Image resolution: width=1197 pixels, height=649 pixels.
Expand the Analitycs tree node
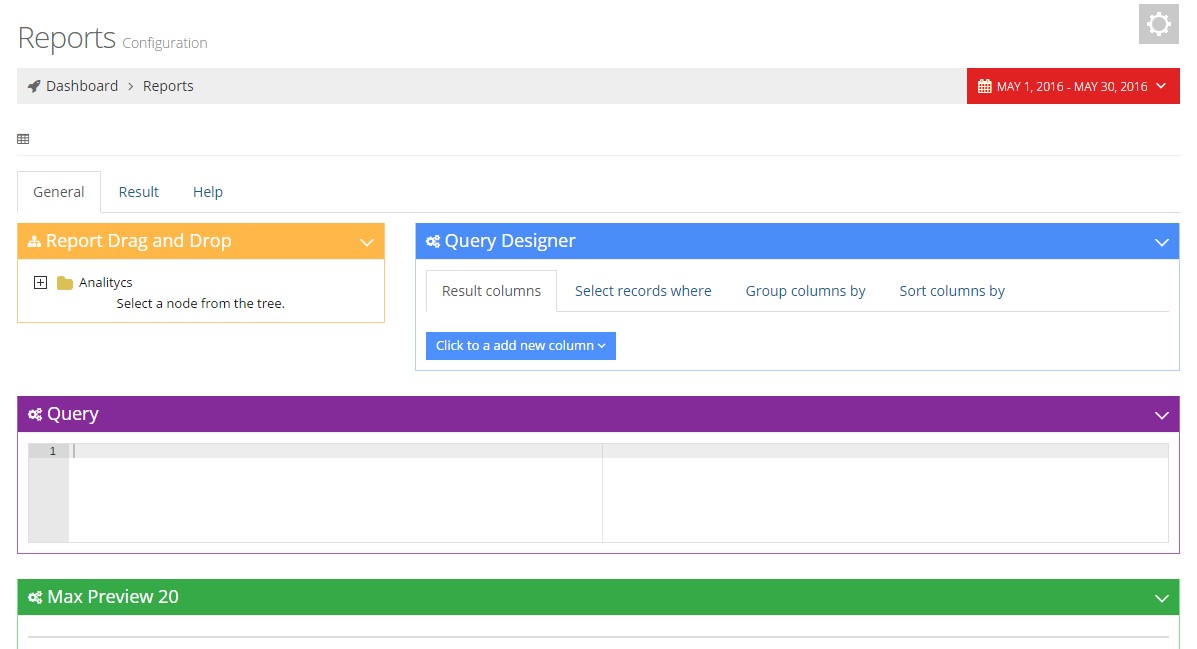coord(40,283)
